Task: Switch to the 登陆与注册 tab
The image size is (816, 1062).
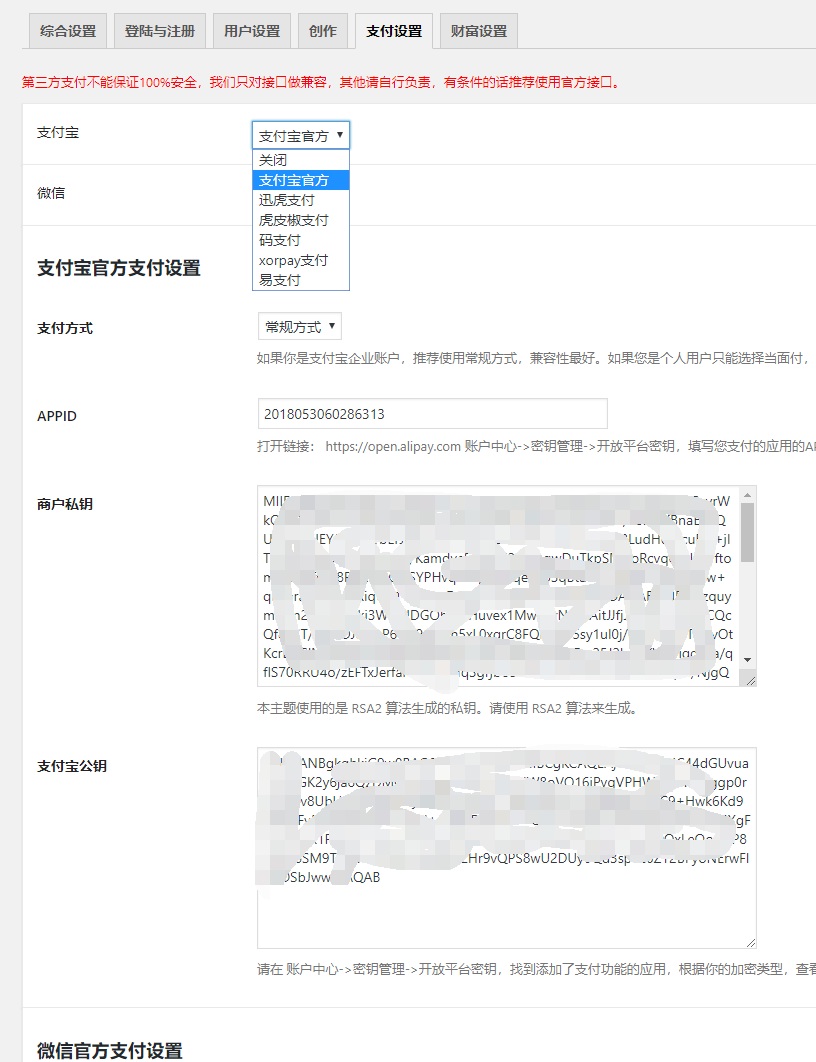Action: [160, 31]
